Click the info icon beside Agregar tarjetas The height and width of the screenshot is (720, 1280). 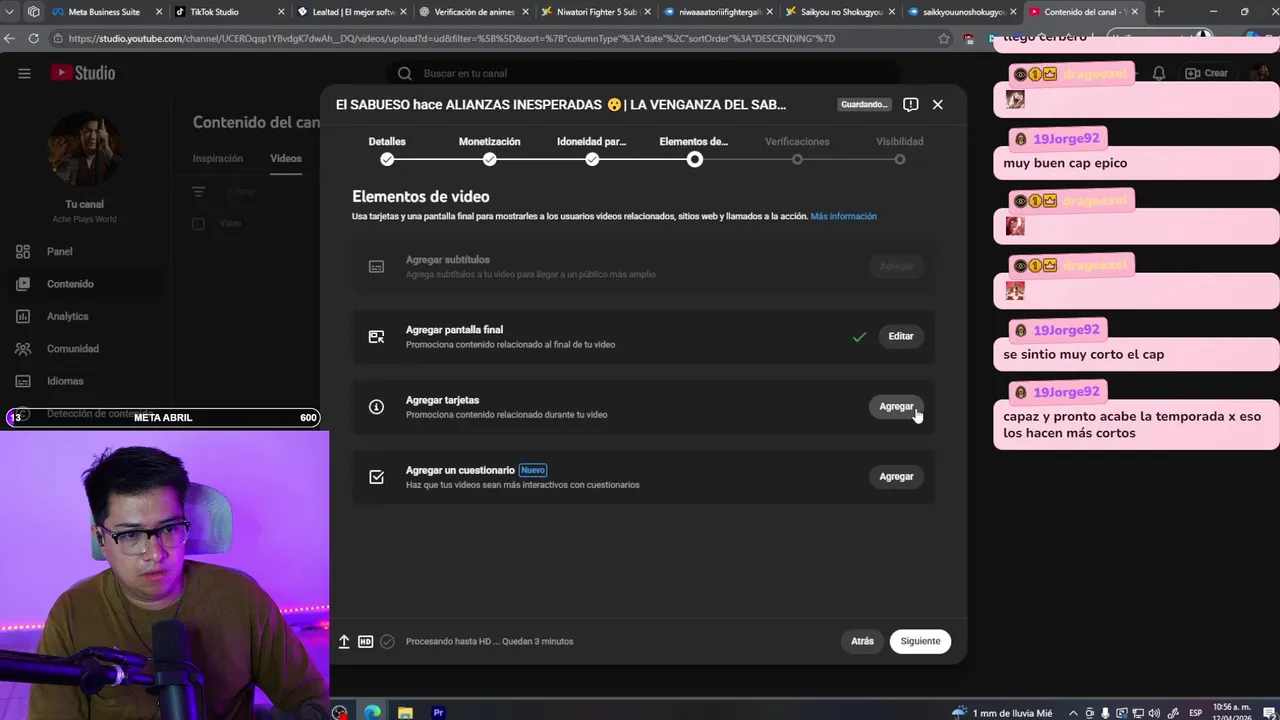click(376, 407)
